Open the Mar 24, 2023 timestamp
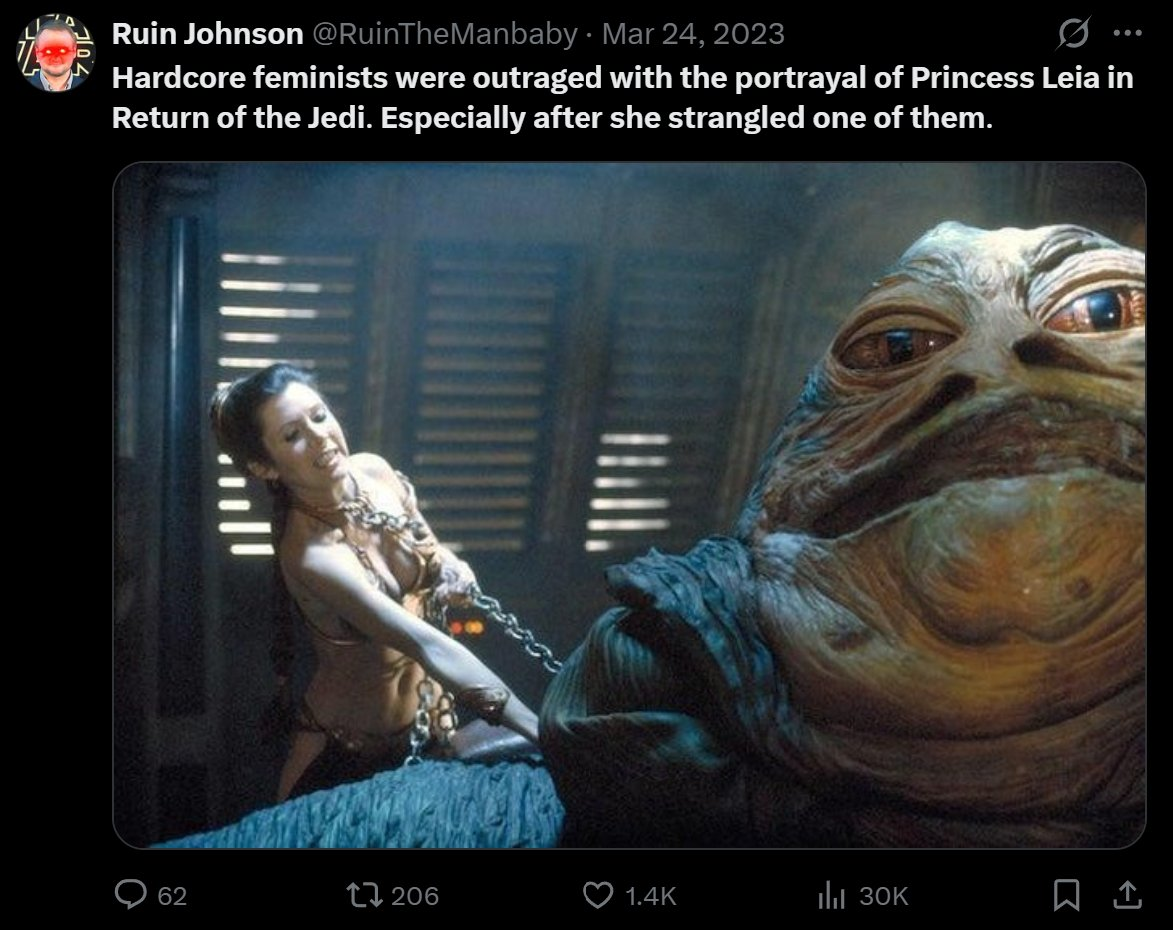The width and height of the screenshot is (1173, 930). (693, 34)
